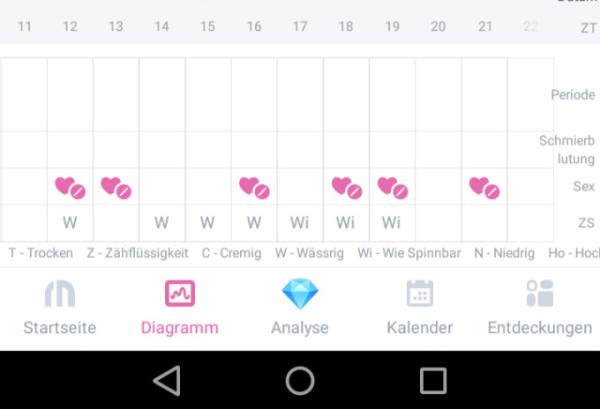Switch to the Kalender tab label
This screenshot has height=409, width=600.
pyautogui.click(x=420, y=328)
